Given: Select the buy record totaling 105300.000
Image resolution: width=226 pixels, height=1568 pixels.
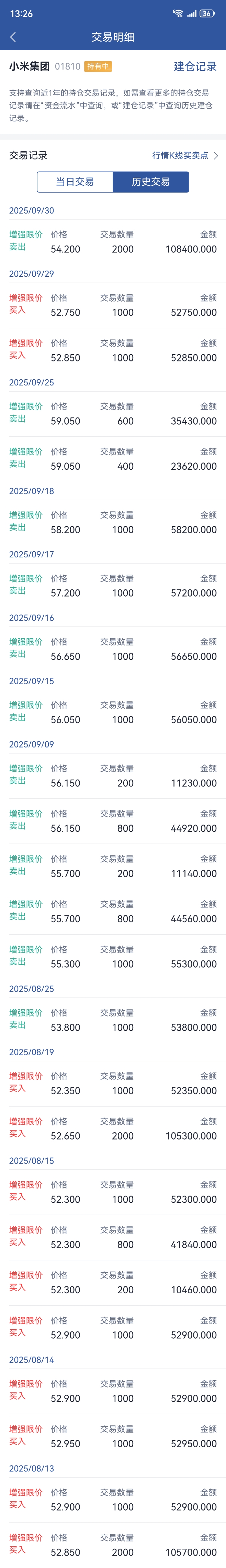Looking at the screenshot, I should [x=113, y=1129].
